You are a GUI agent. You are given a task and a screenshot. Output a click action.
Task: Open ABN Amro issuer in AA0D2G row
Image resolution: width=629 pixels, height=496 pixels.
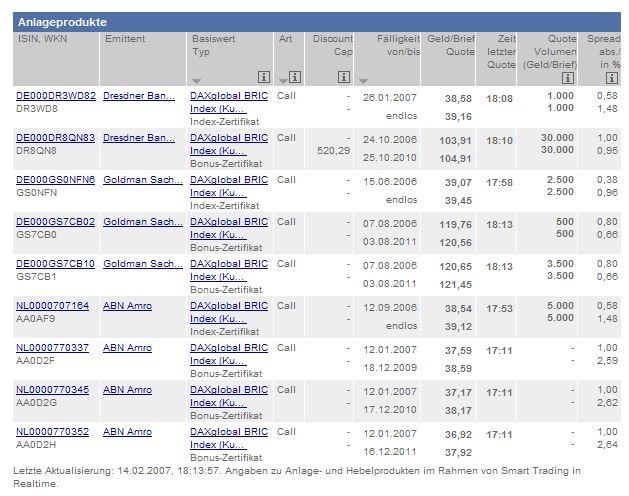pyautogui.click(x=128, y=390)
